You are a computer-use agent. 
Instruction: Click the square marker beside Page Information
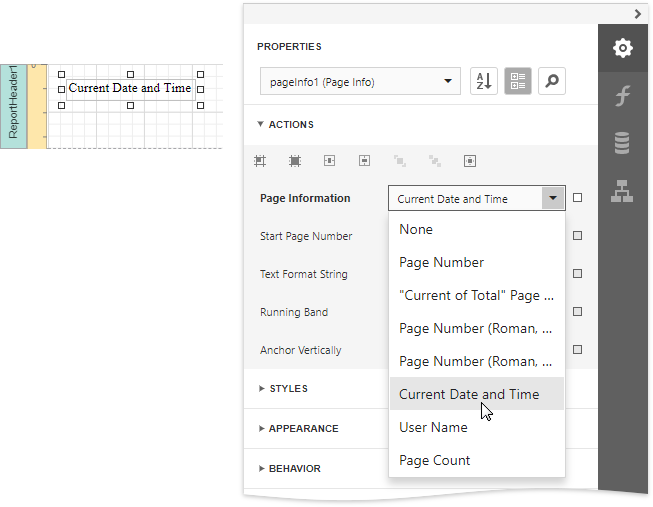click(578, 198)
